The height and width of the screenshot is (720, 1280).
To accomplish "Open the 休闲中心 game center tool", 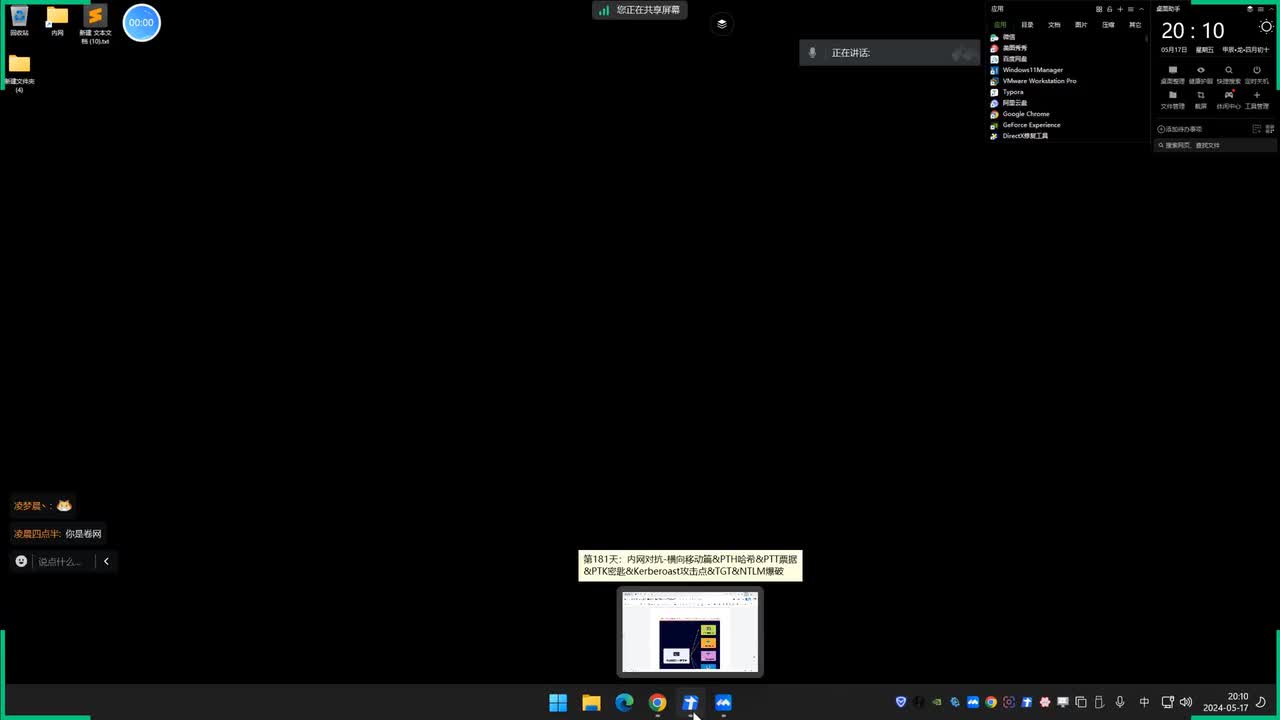I will (x=1229, y=100).
